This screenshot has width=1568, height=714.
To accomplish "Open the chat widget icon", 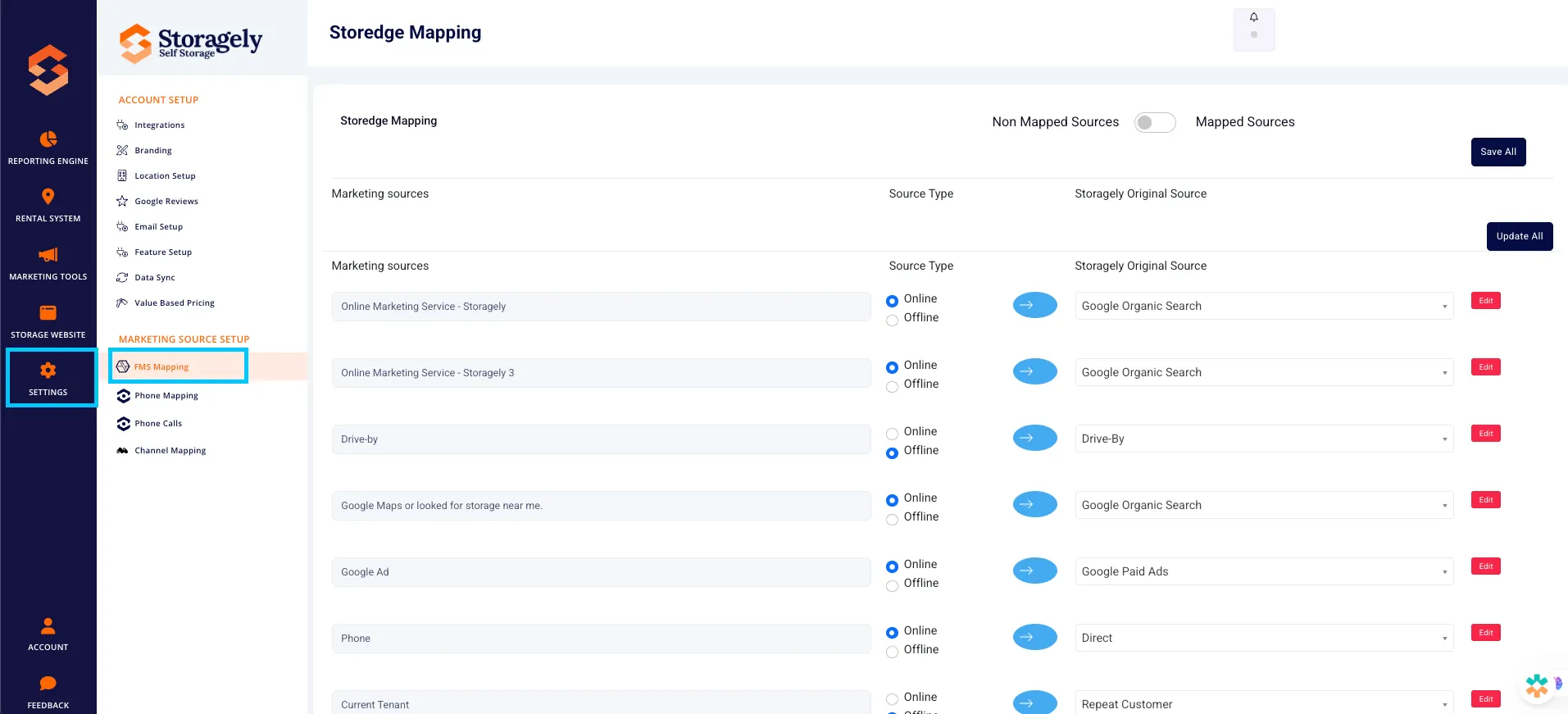I will 1538,684.
